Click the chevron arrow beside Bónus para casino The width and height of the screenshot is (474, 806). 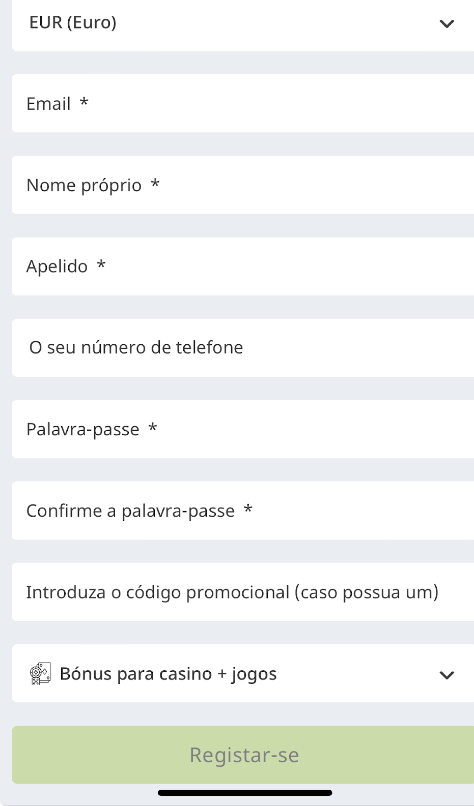(447, 675)
